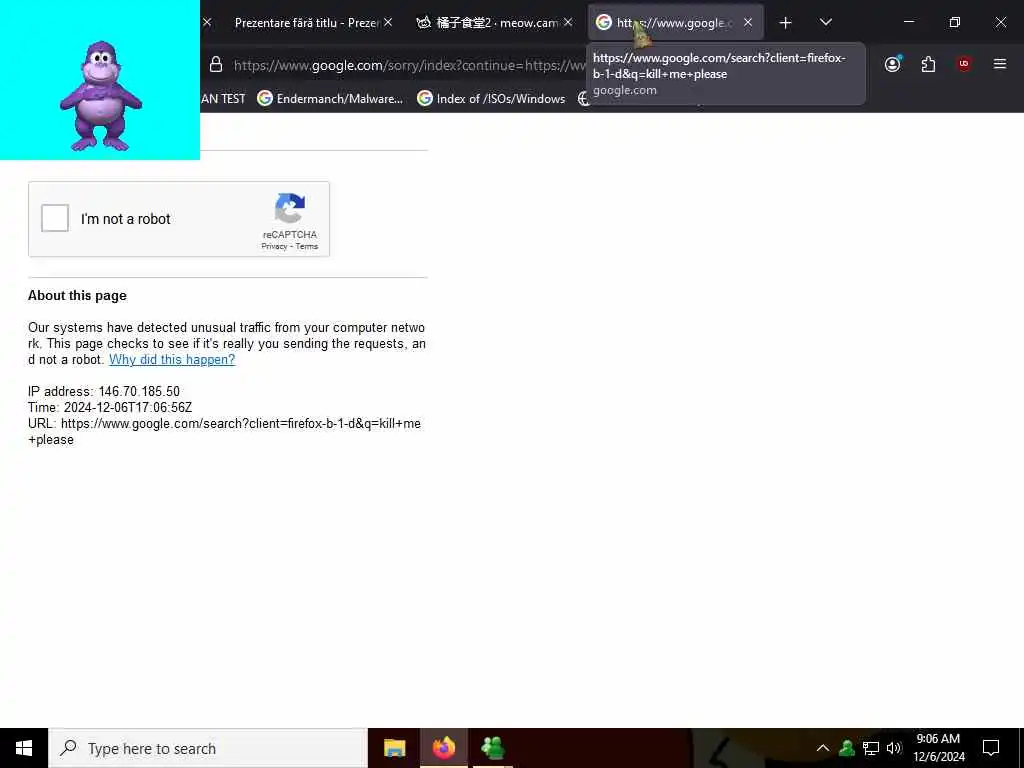1024x768 pixels.
Task: Expand the list all tabs dropdown
Action: 825,22
